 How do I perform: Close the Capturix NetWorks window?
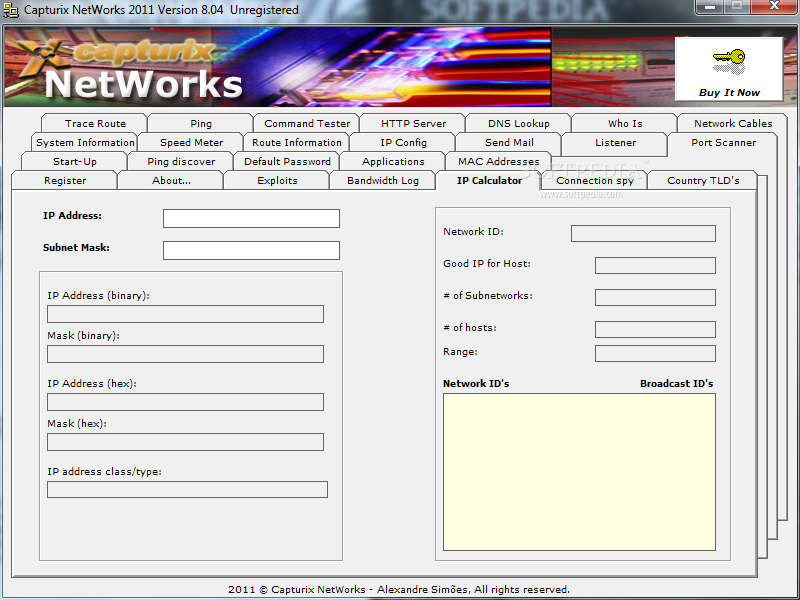coord(773,7)
